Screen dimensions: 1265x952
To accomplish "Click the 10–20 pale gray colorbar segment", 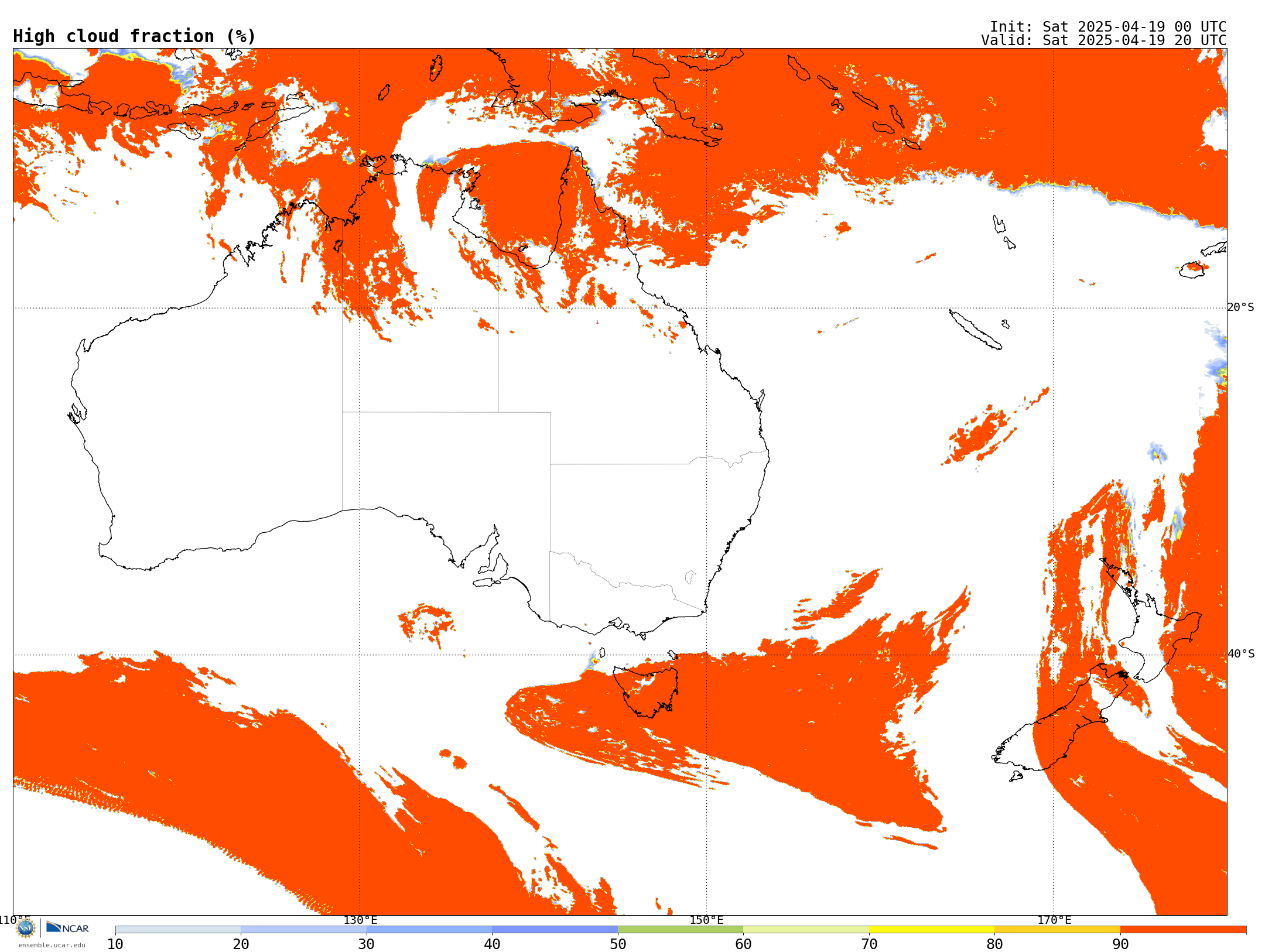I will (178, 930).
